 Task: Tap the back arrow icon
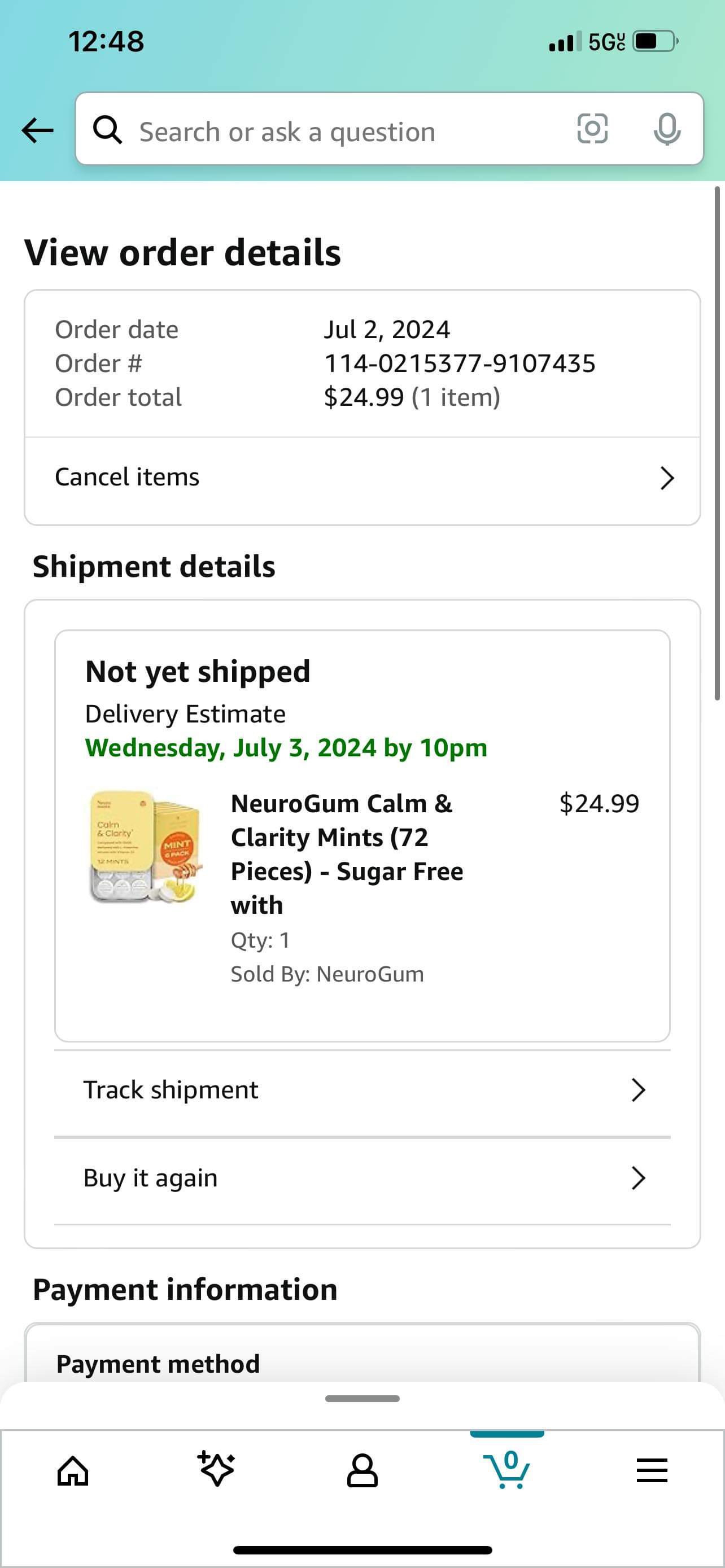pyautogui.click(x=37, y=130)
